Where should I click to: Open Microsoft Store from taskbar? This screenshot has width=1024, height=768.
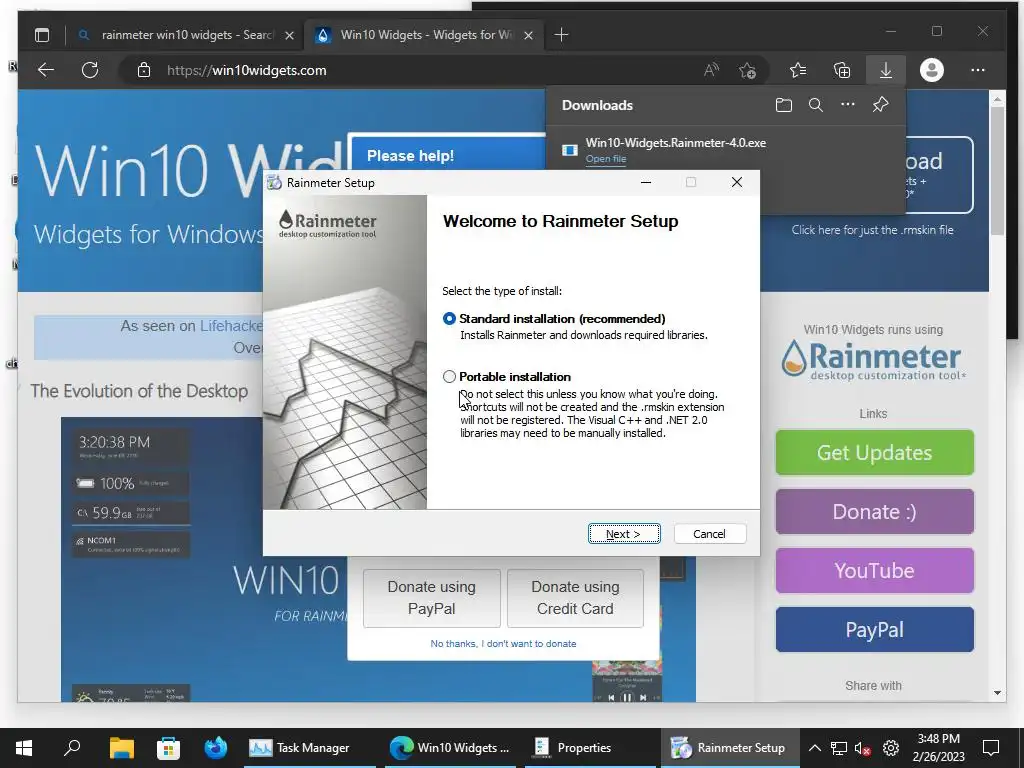point(168,748)
